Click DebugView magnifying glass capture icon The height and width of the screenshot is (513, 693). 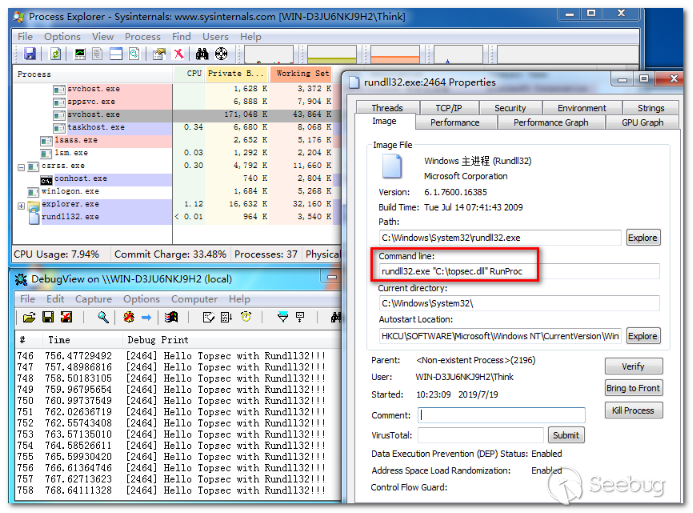click(102, 317)
